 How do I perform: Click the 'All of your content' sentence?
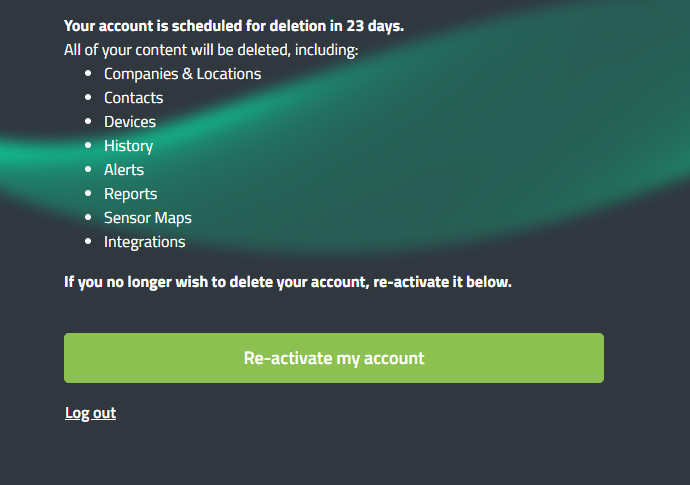point(211,50)
